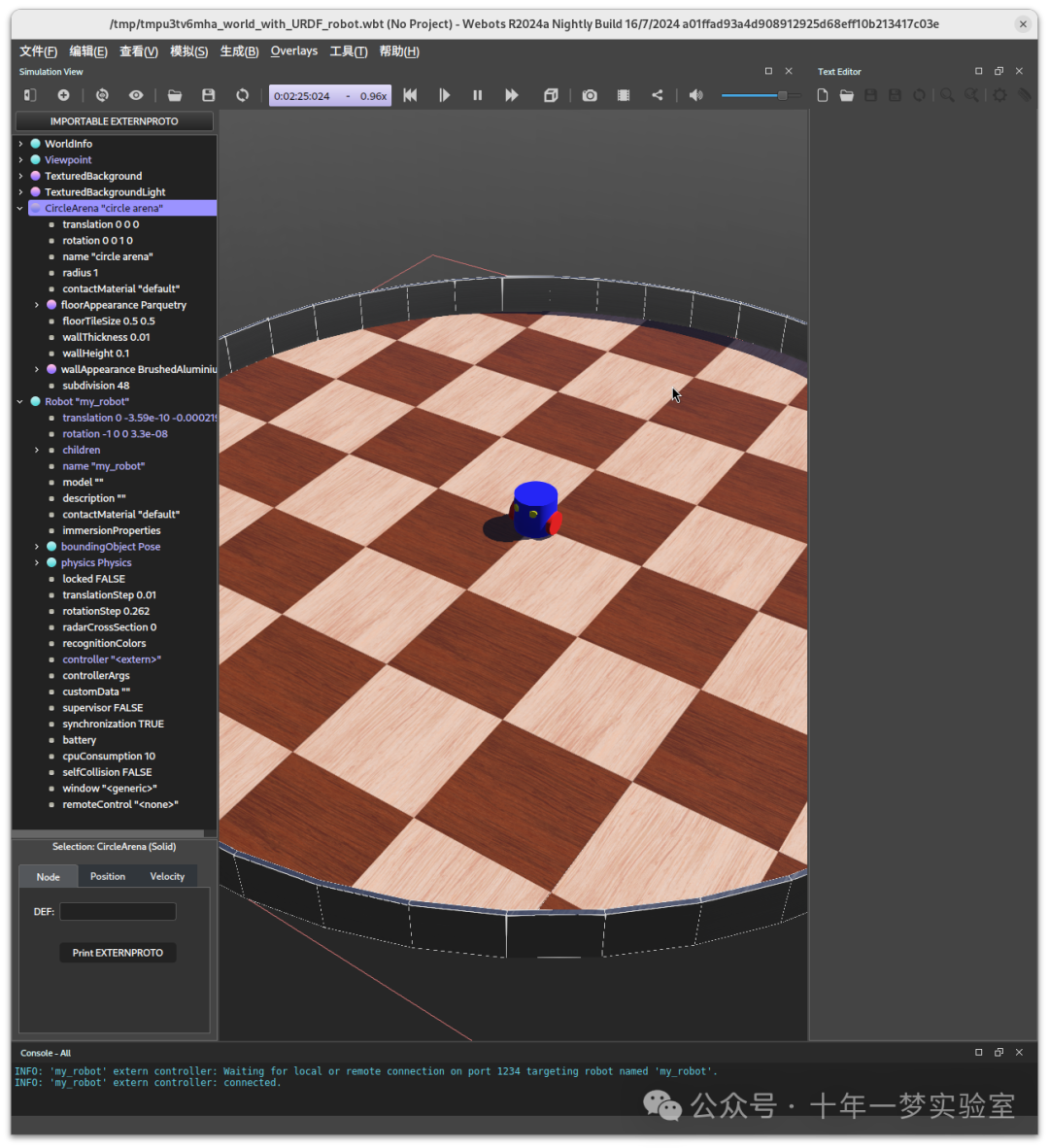This screenshot has width=1049, height=1148.
Task: Open the Overlays menu
Action: [x=294, y=51]
